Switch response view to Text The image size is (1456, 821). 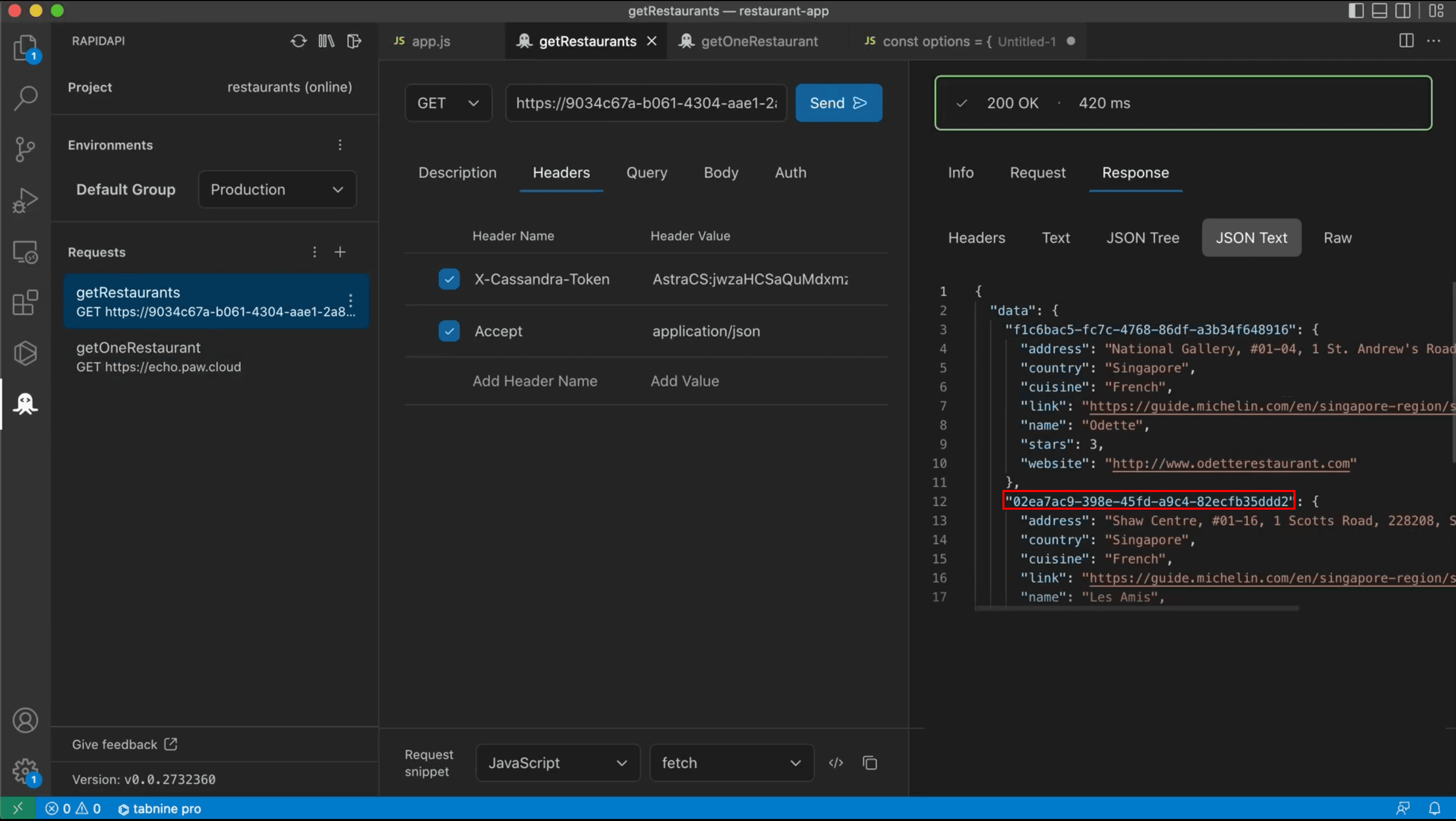[x=1056, y=238]
